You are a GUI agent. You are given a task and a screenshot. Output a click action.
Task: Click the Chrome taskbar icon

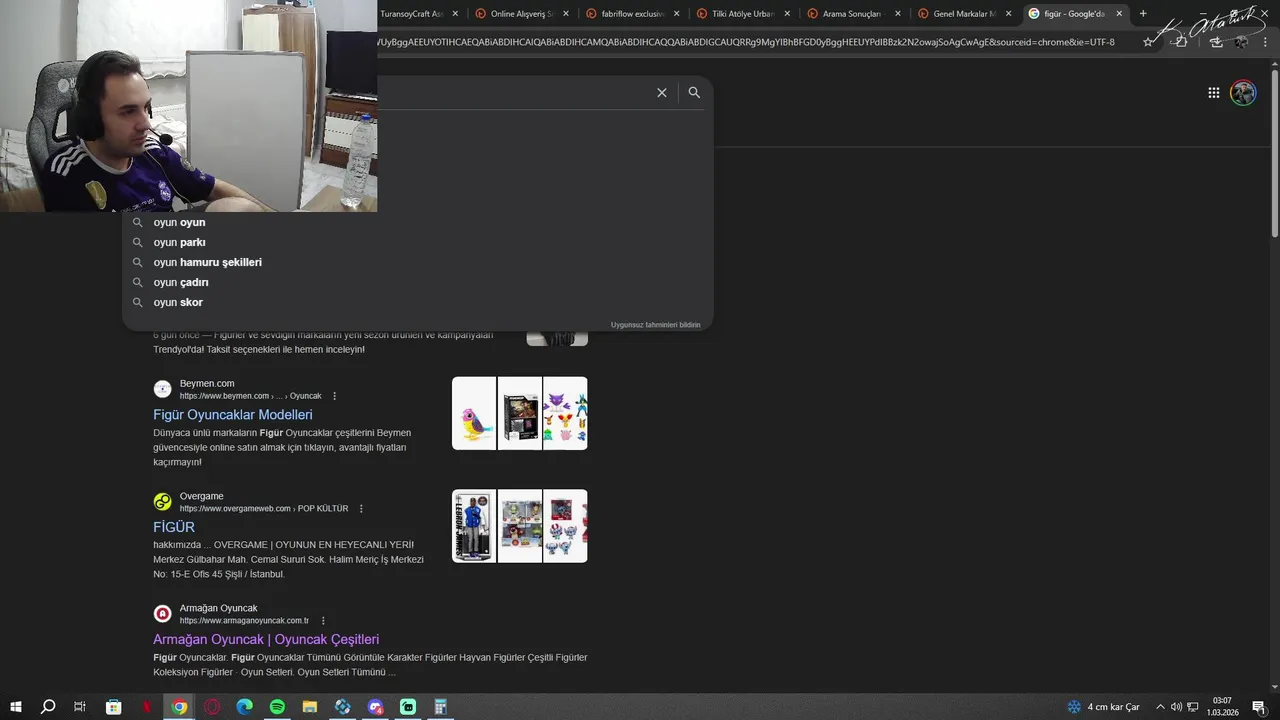pos(179,707)
